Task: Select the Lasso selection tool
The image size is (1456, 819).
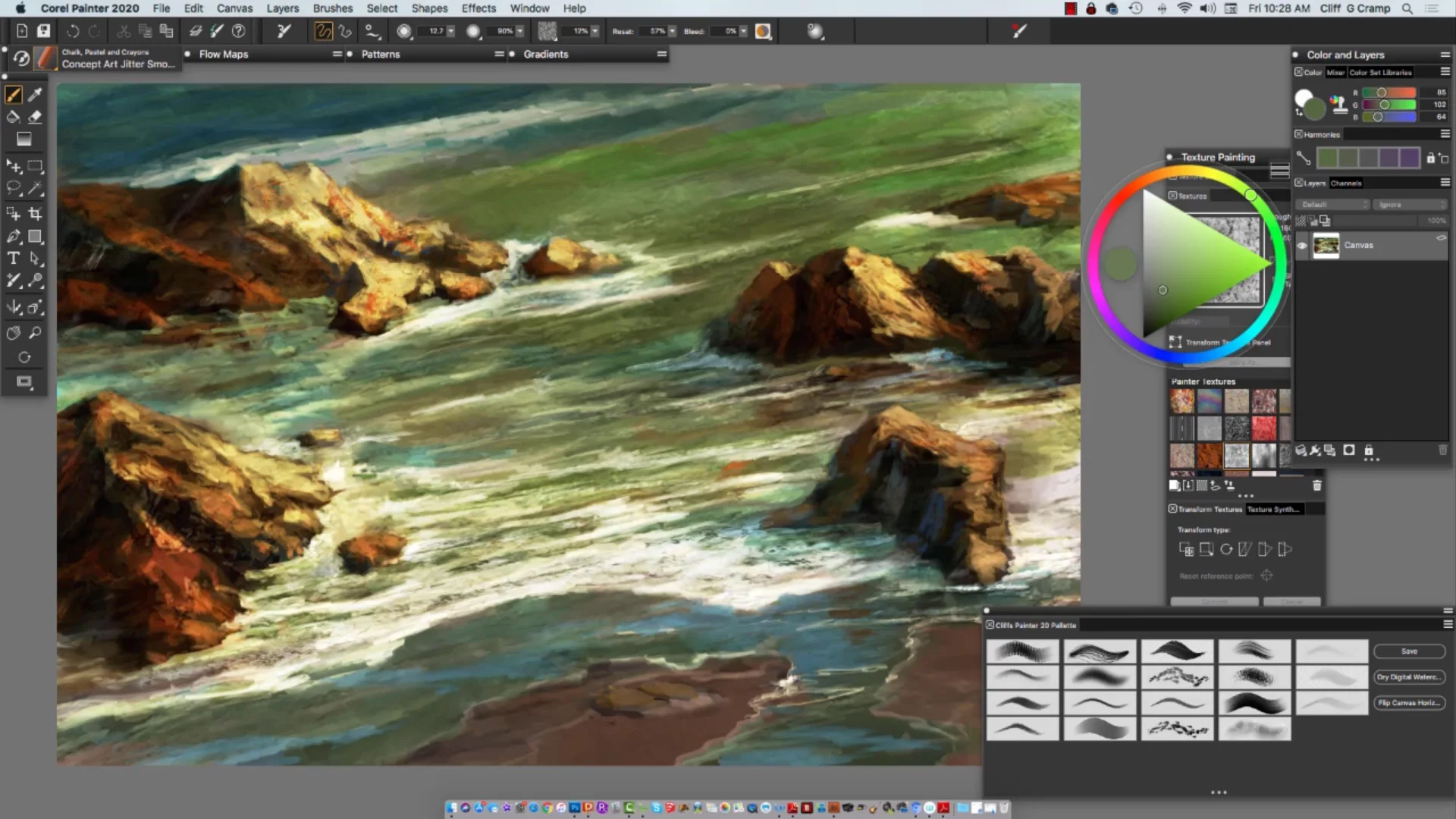Action: coord(13,188)
